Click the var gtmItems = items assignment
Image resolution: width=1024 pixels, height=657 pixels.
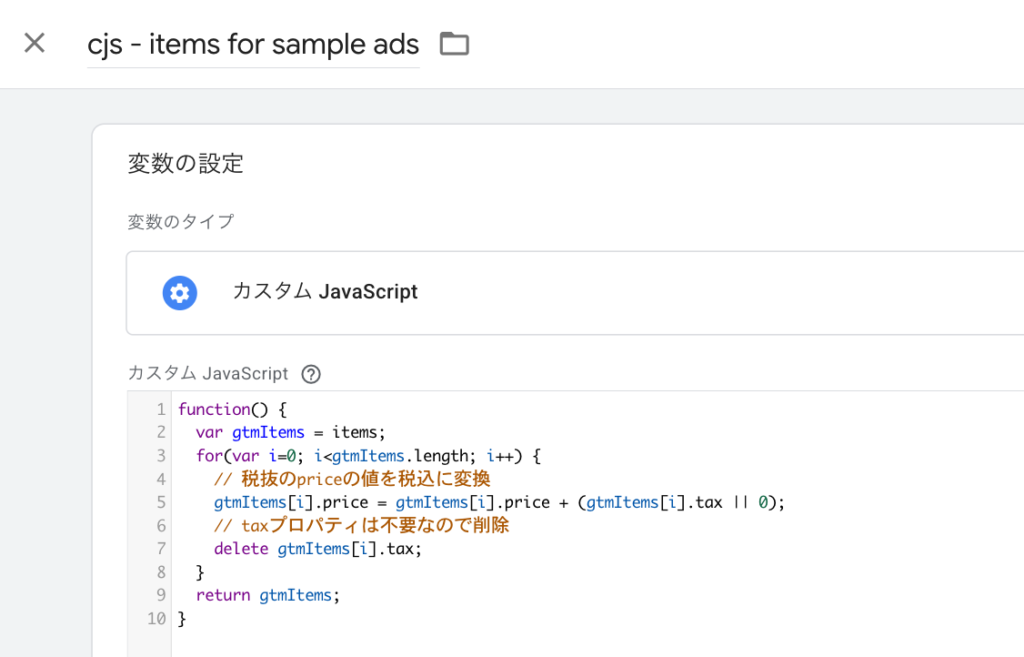[290, 432]
